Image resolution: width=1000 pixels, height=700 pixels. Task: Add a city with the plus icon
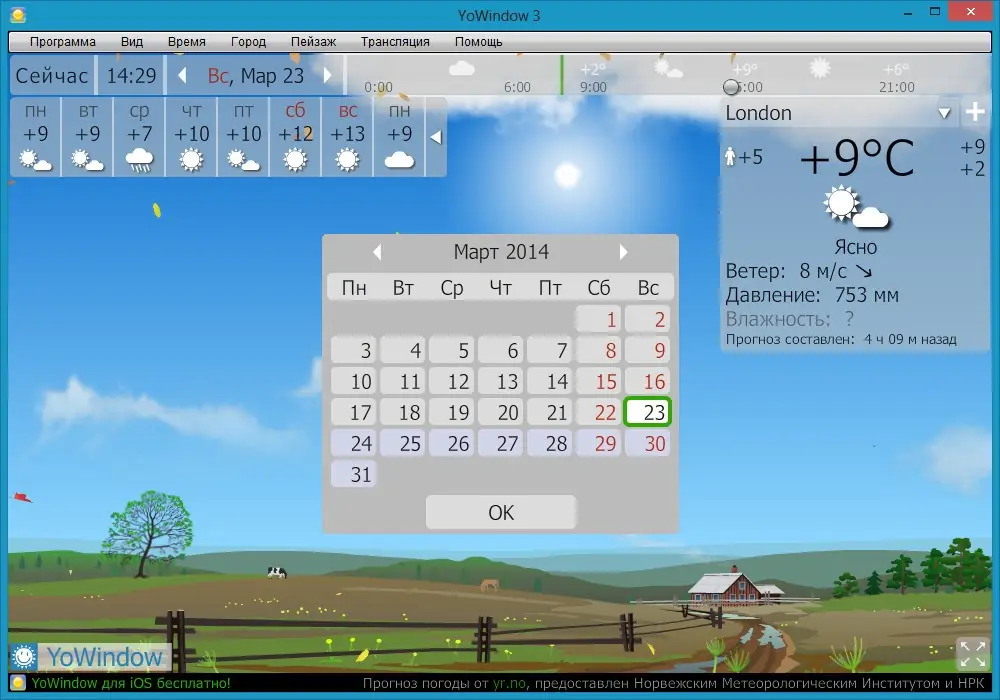point(974,112)
